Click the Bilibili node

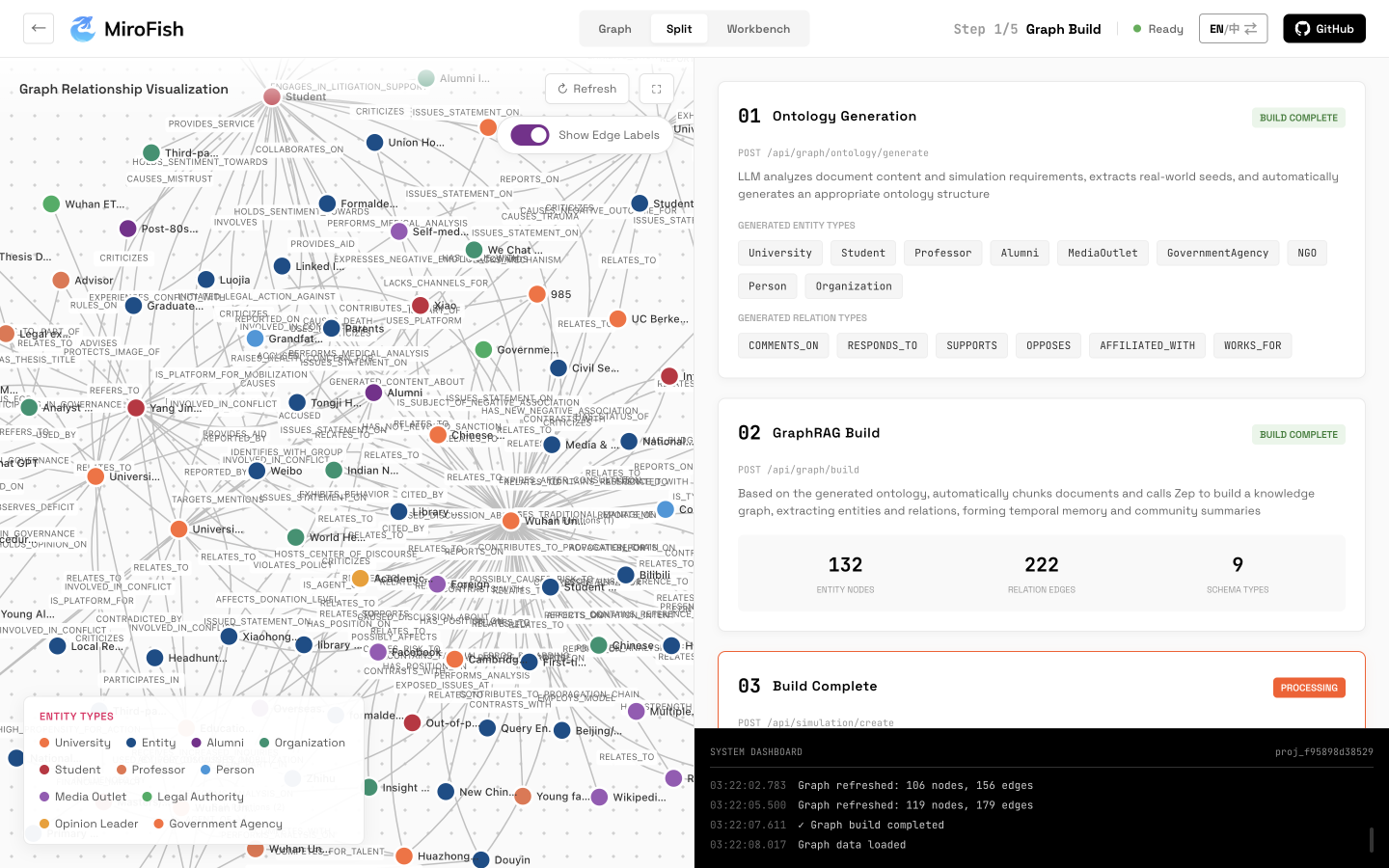(x=626, y=575)
